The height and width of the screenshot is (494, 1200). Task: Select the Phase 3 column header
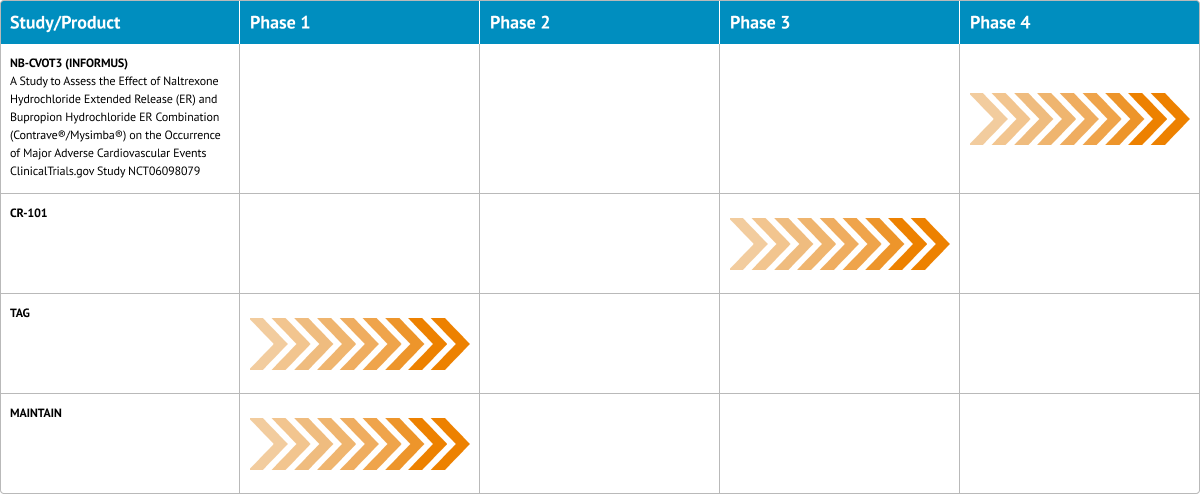759,22
